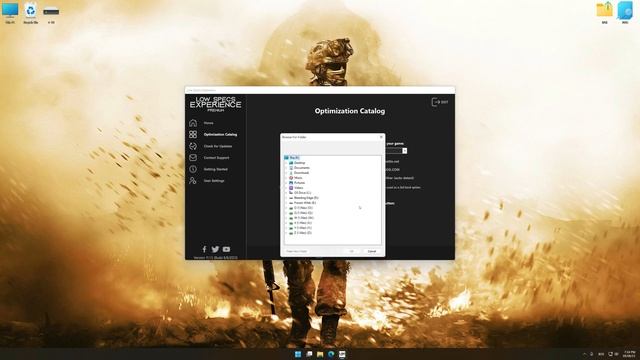Screen dimensions: 640x360
Task: Click the Task View taskbar icon
Action: click(309, 354)
